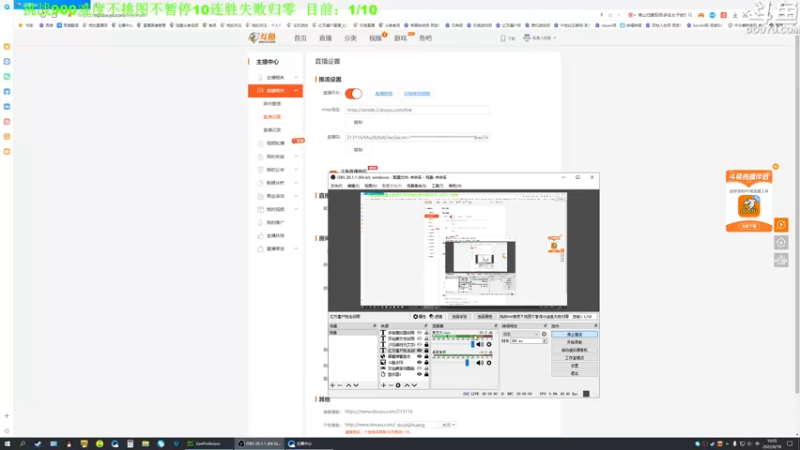Mute the bottom audio mixer channel

(x=480, y=363)
